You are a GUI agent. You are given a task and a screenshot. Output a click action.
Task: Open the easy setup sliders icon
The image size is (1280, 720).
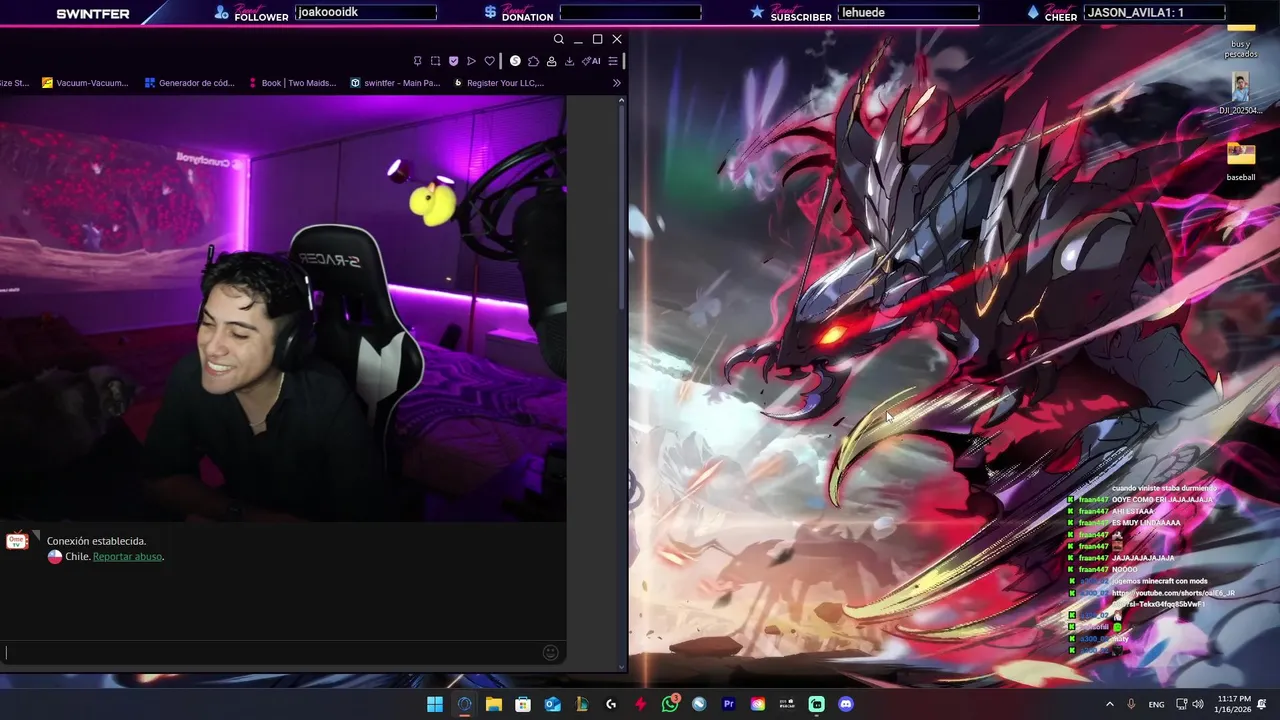click(x=613, y=61)
